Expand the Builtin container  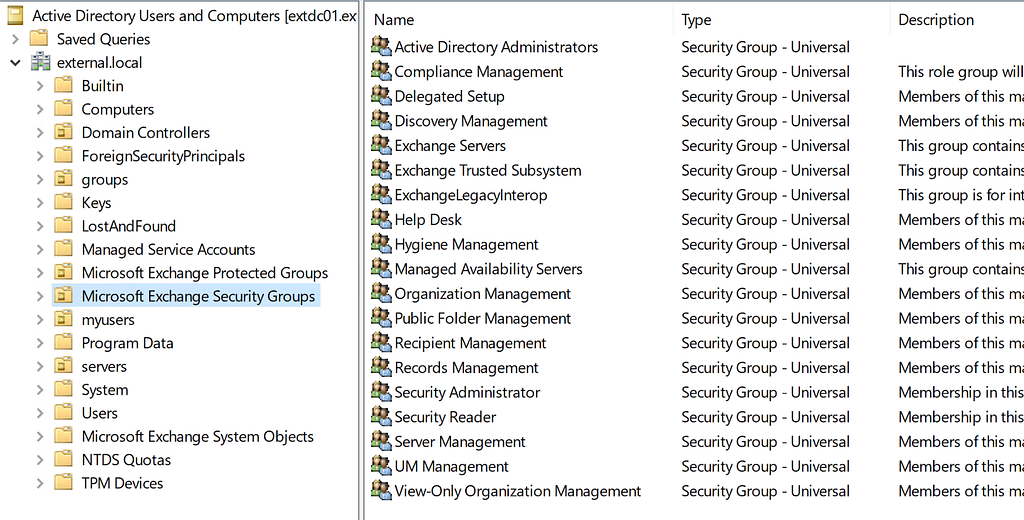tap(40, 86)
